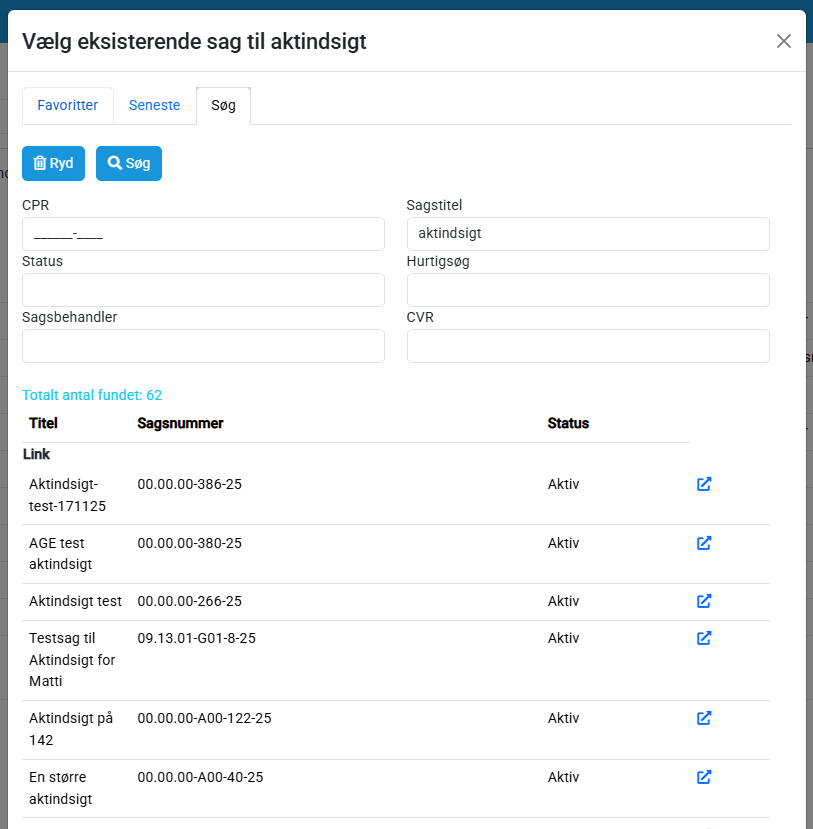The image size is (813, 829).
Task: Close the Vælg eksisterende sag dialog
Action: point(784,41)
